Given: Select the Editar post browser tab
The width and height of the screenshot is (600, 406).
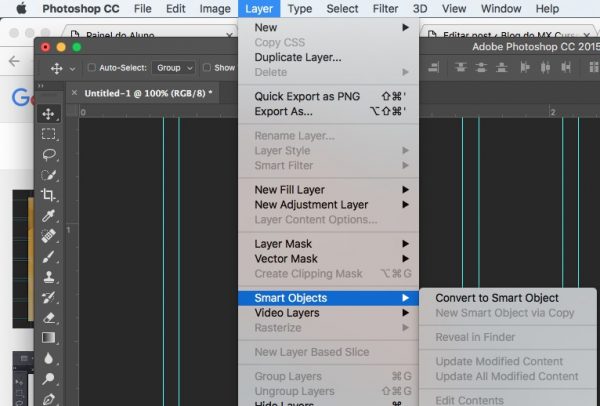Looking at the screenshot, I should click(509, 33).
